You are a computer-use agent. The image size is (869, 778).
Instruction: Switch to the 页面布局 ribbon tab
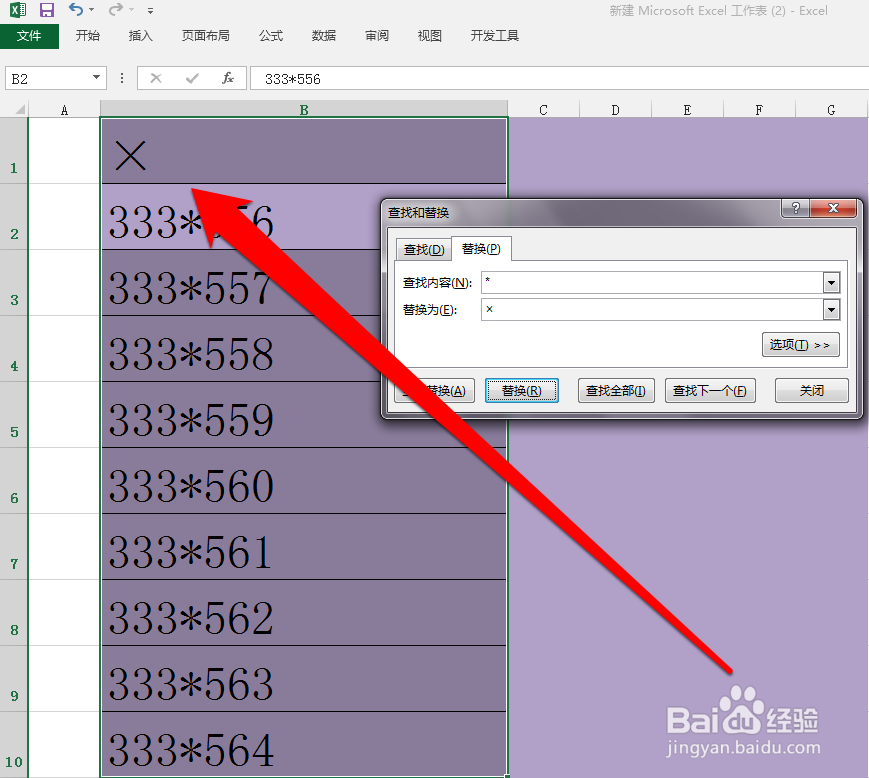(206, 36)
